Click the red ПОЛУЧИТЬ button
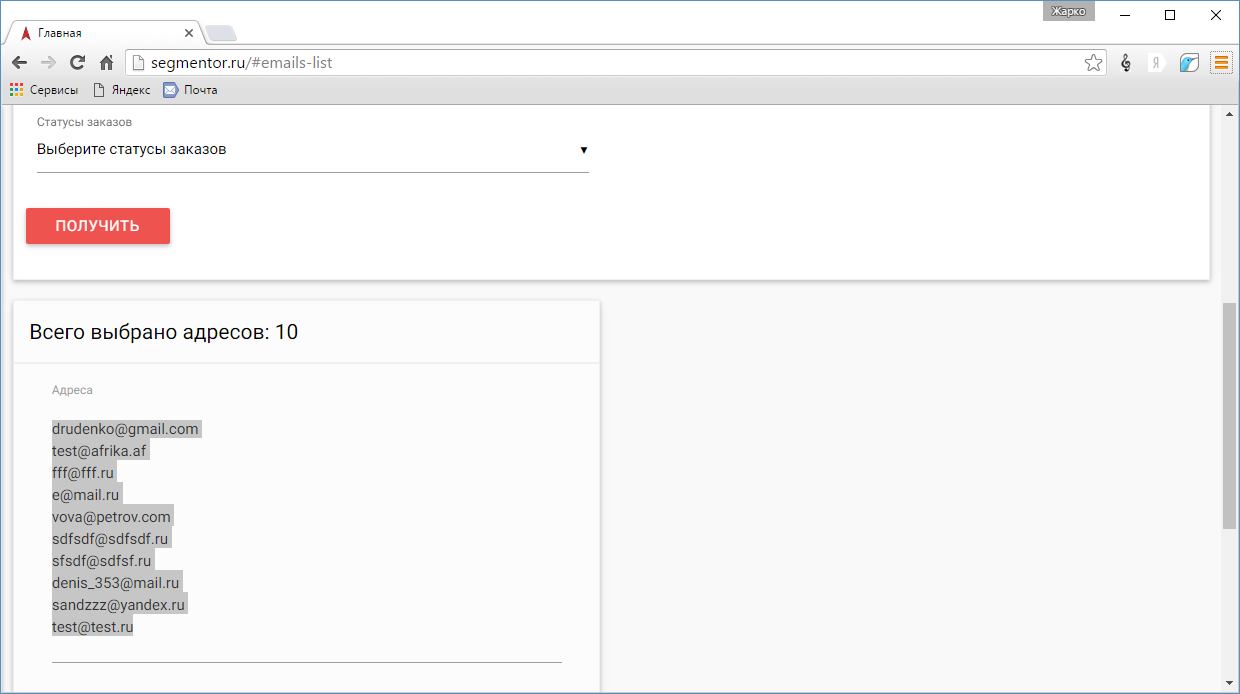 pyautogui.click(x=98, y=226)
